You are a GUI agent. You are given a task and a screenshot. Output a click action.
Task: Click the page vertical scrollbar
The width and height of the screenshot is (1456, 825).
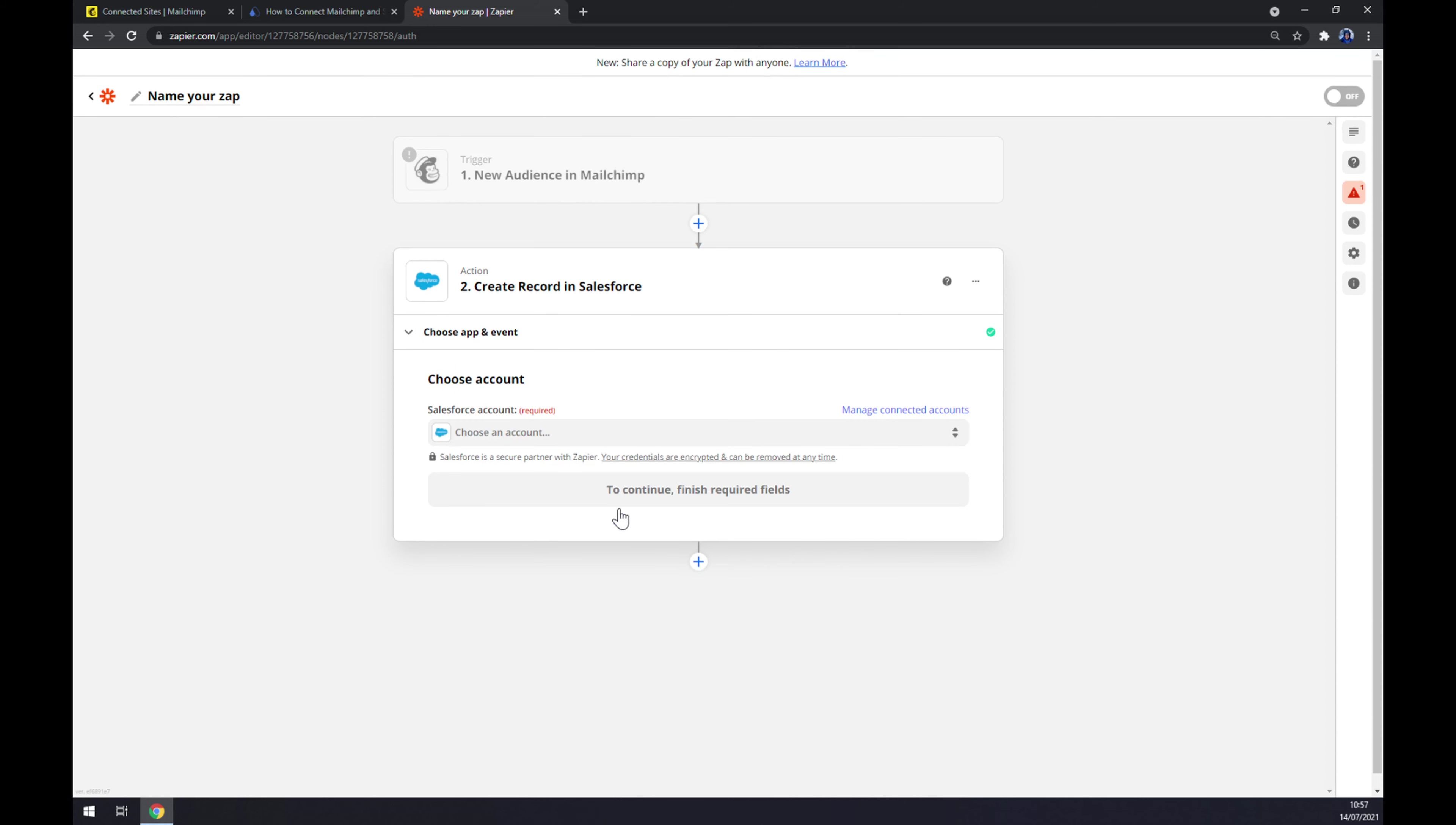[x=1377, y=416]
